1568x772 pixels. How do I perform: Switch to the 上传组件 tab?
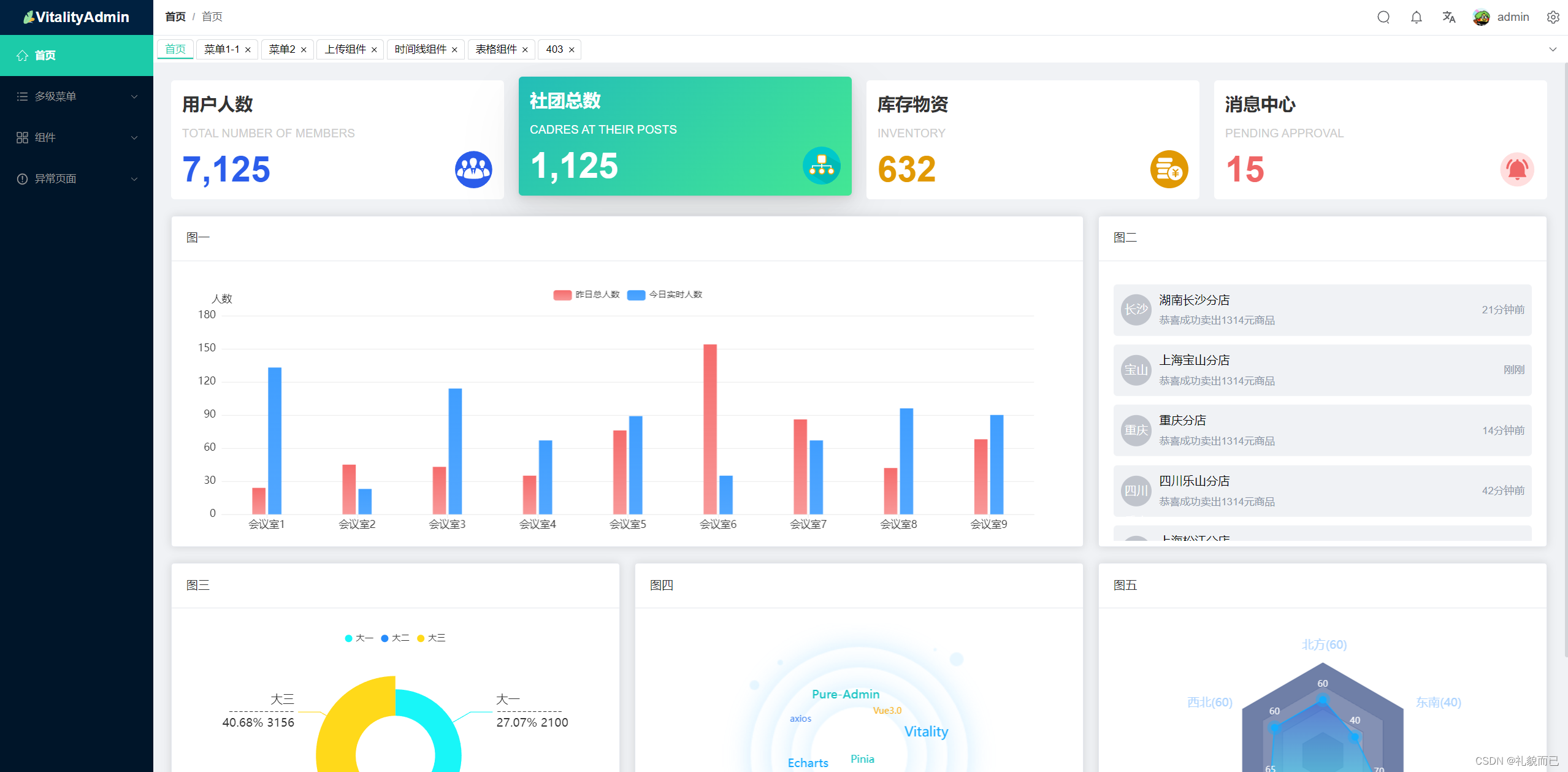click(345, 50)
